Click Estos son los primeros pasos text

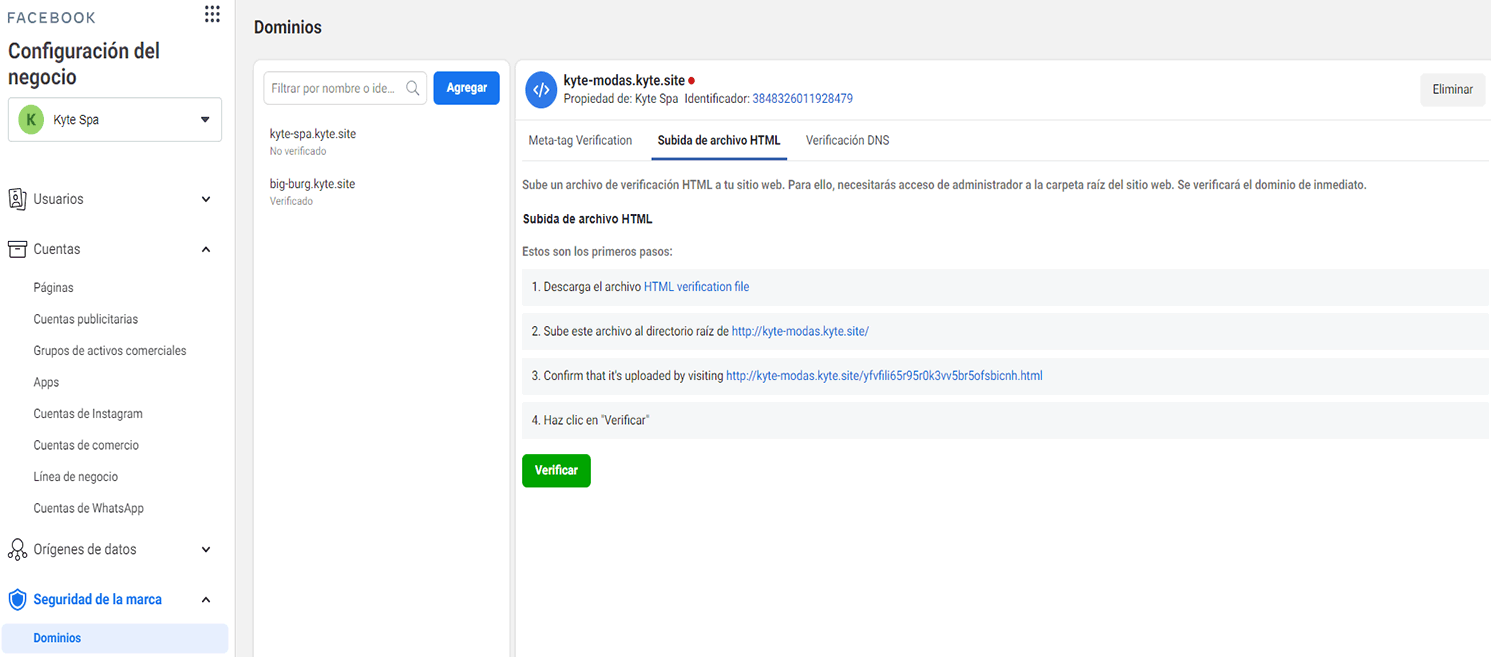click(597, 252)
